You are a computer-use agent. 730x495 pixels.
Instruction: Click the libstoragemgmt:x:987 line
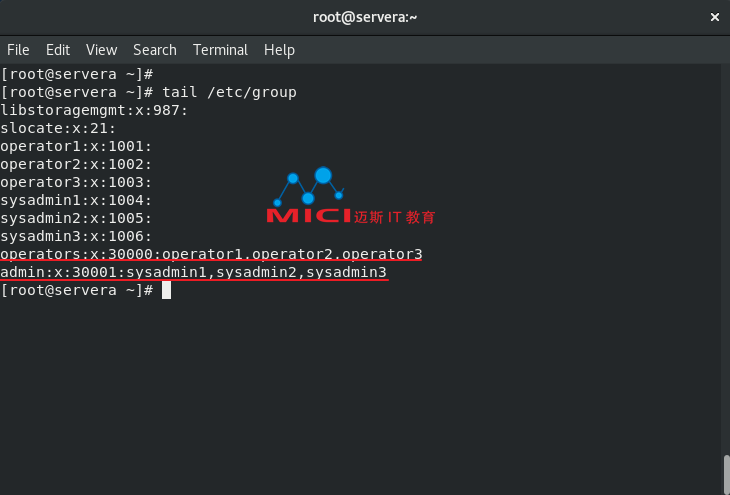click(x=94, y=110)
